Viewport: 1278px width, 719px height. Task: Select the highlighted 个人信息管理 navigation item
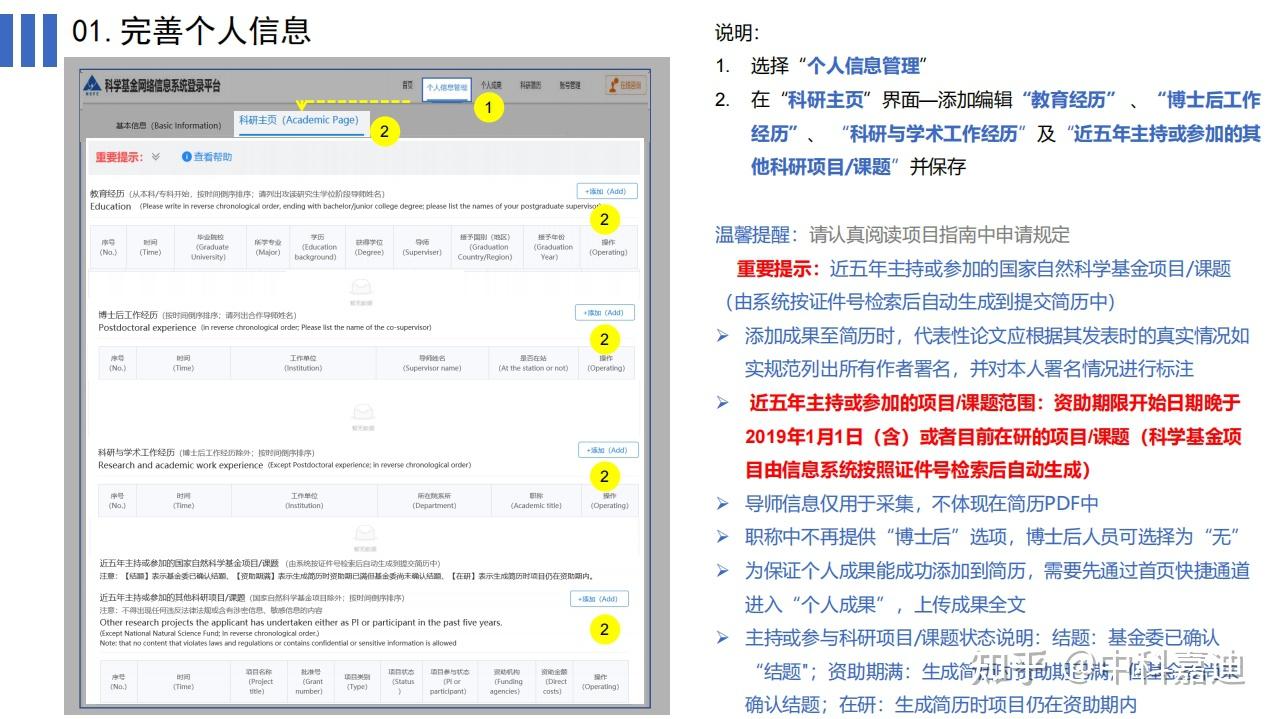pos(446,84)
